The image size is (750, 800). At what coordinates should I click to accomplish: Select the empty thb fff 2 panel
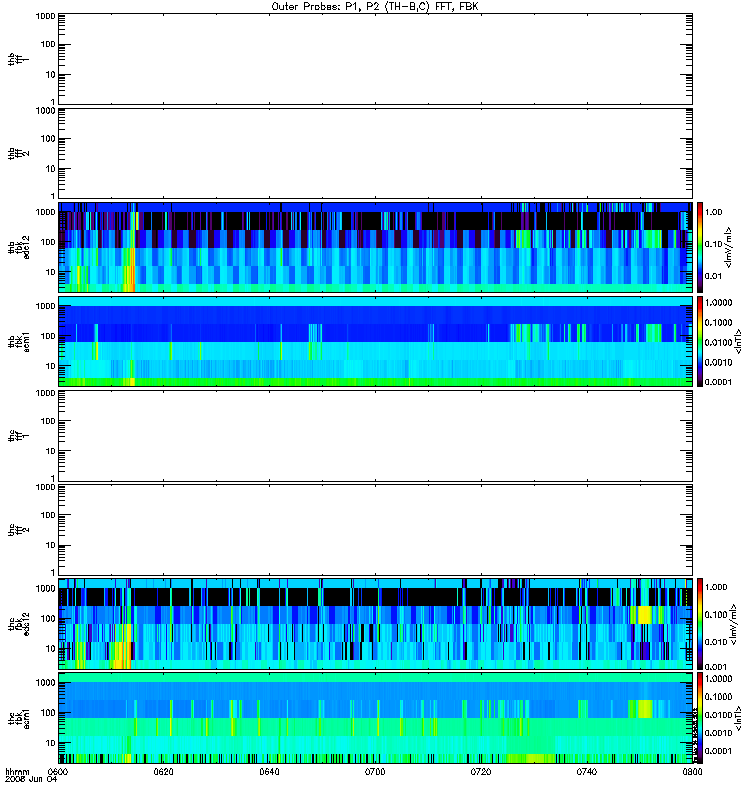point(375,154)
